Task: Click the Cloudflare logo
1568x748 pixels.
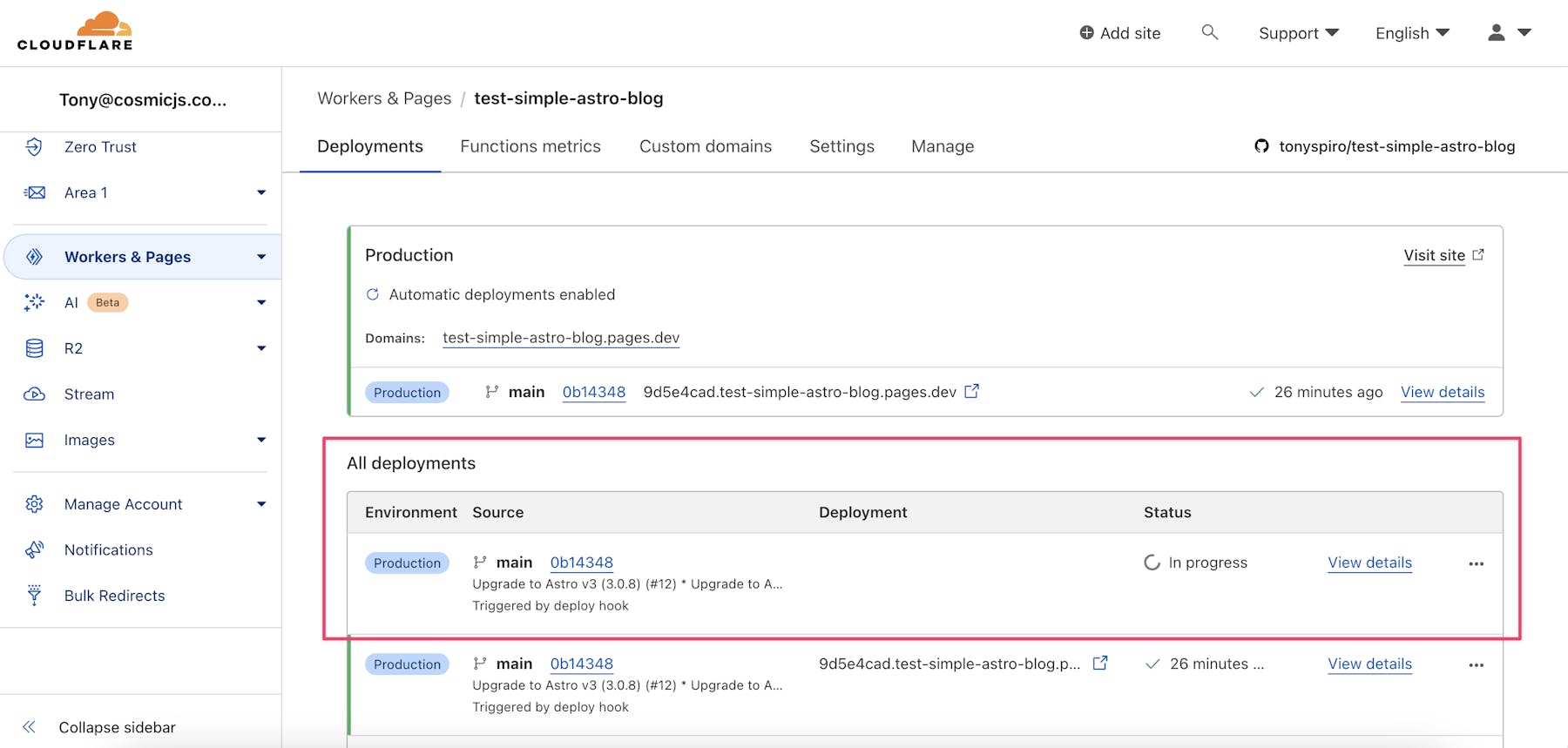Action: pos(75,31)
